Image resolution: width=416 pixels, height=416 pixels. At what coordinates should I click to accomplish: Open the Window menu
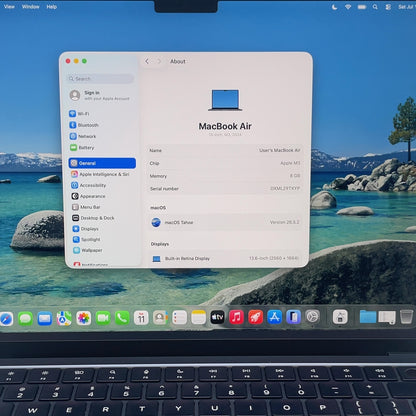point(30,6)
